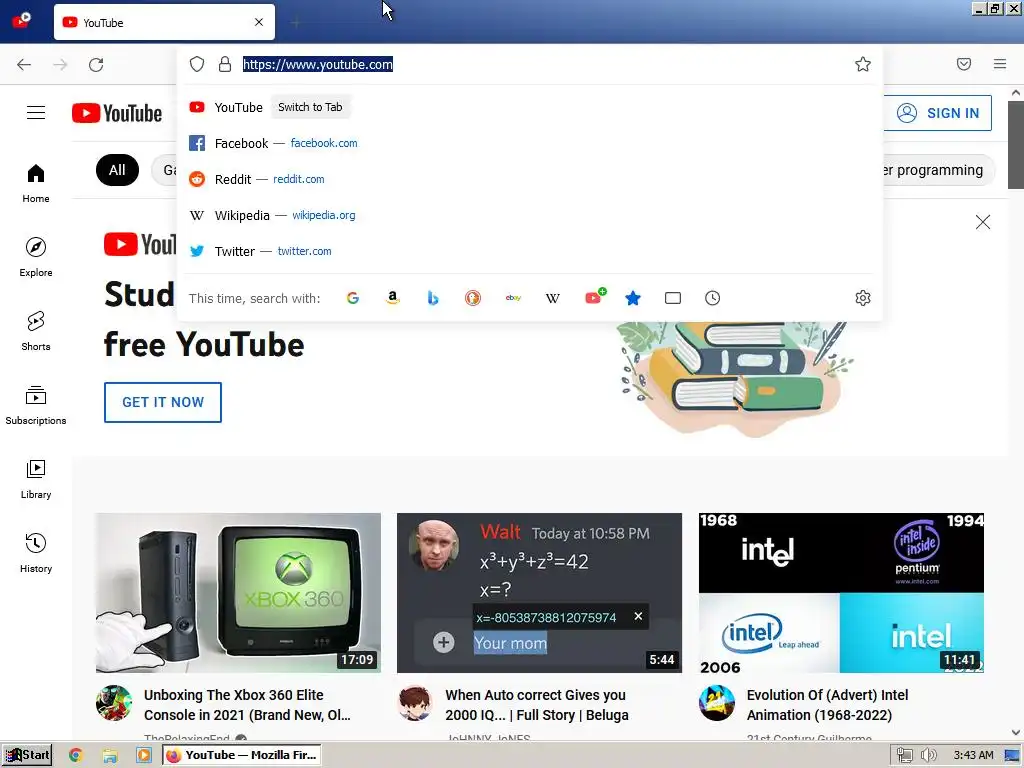This screenshot has height=768, width=1024.
Task: Open the tracking protection shield icon
Action: (x=197, y=64)
